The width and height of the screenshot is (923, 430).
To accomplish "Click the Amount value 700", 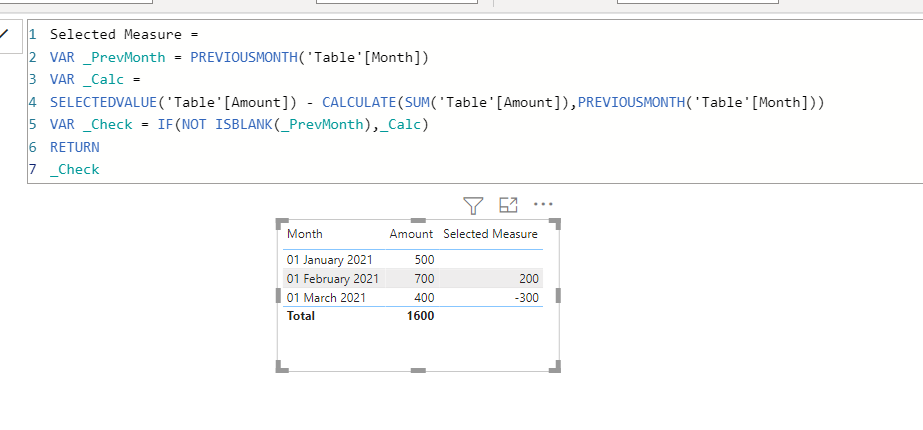I will tap(424, 279).
